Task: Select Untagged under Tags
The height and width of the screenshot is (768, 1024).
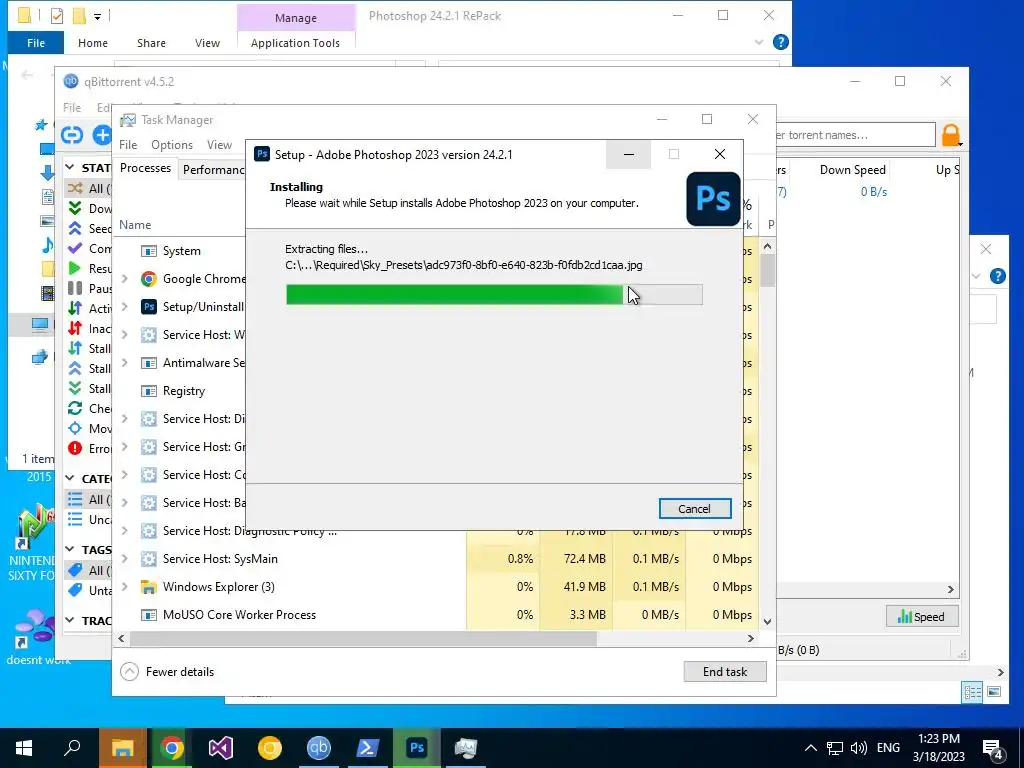Action: (90, 590)
